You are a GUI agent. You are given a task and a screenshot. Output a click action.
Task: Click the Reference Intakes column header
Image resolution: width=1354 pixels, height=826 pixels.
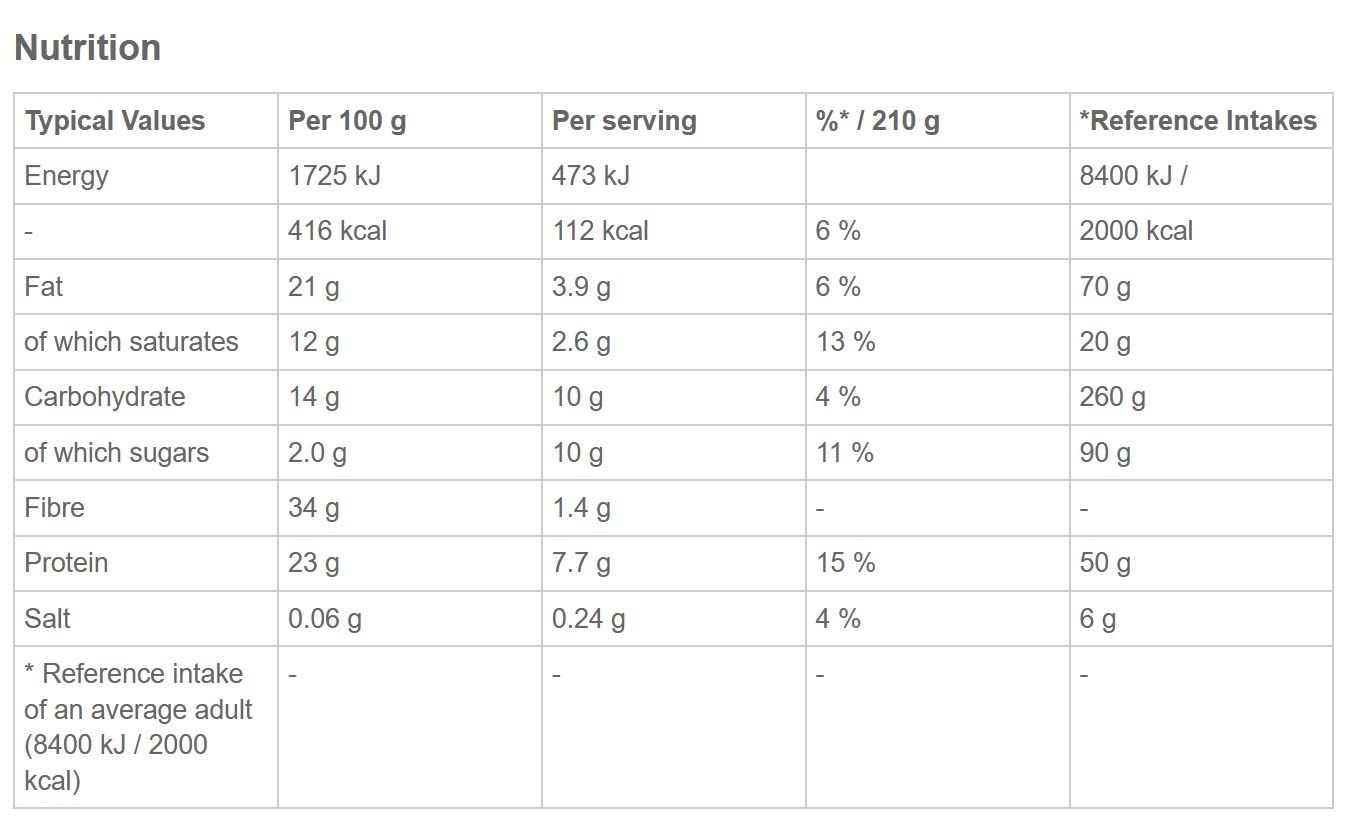pos(1198,121)
